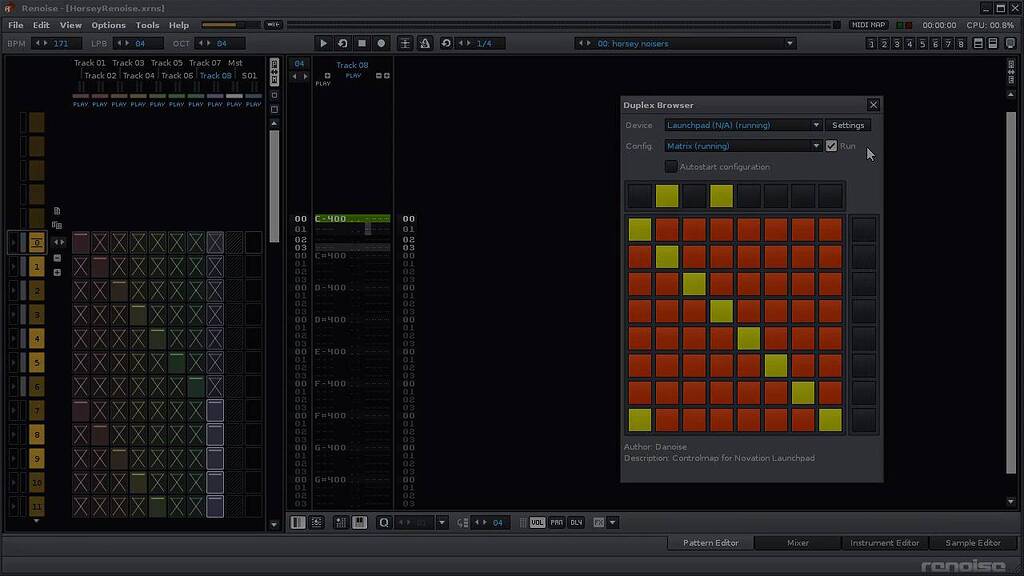Open the Device dropdown showing Launchpad
The image size is (1024, 576).
(742, 125)
